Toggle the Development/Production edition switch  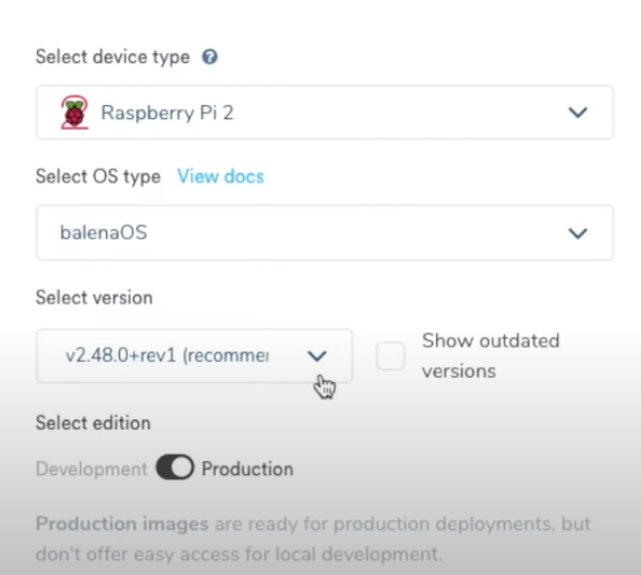point(174,469)
